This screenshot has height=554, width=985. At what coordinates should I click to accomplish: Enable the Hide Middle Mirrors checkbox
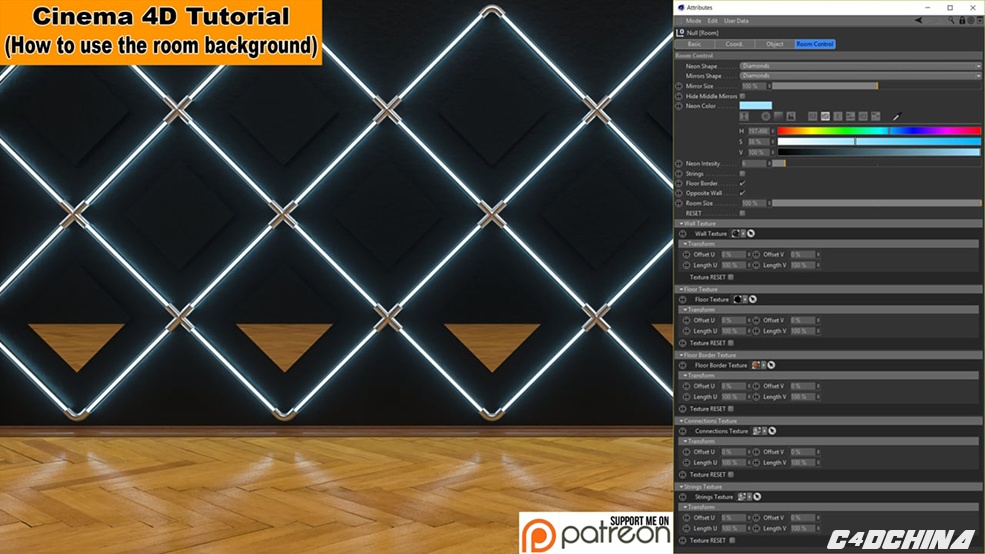coord(743,96)
